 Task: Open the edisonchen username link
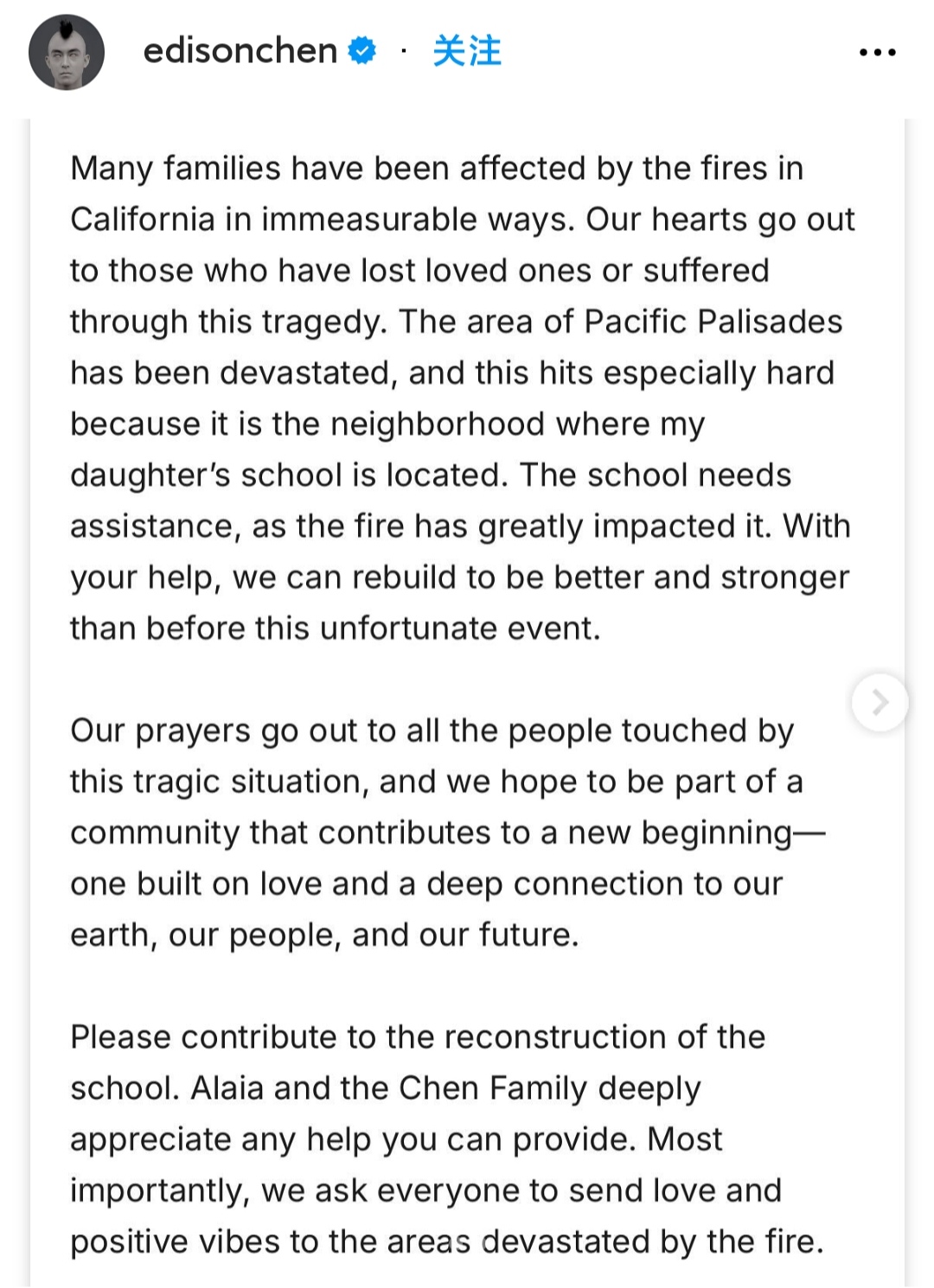pyautogui.click(x=240, y=51)
